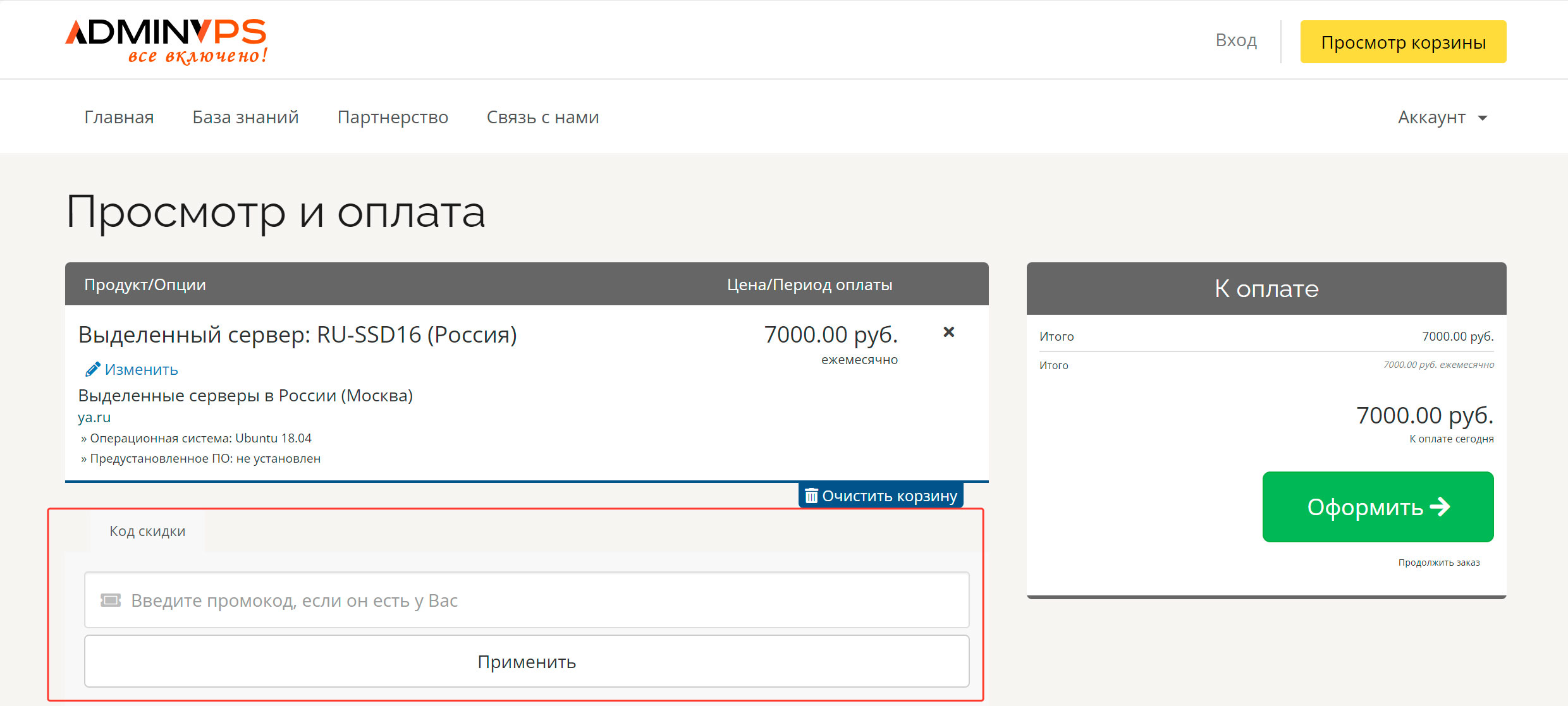Click Очистить корзину button
Screen dimensions: 1568x706
881,496
